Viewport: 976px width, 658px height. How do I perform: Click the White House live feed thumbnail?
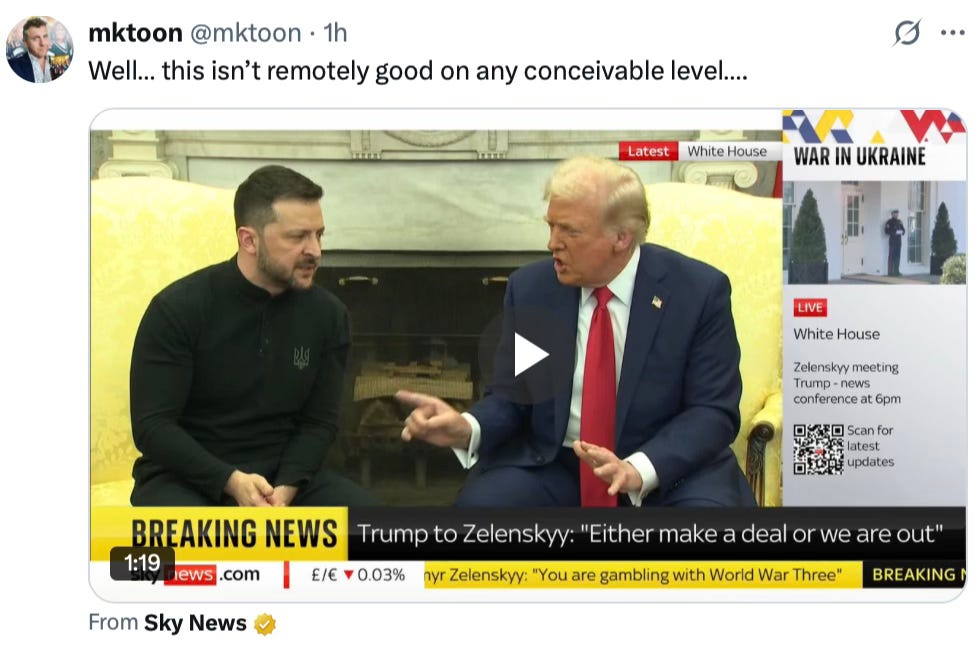874,232
